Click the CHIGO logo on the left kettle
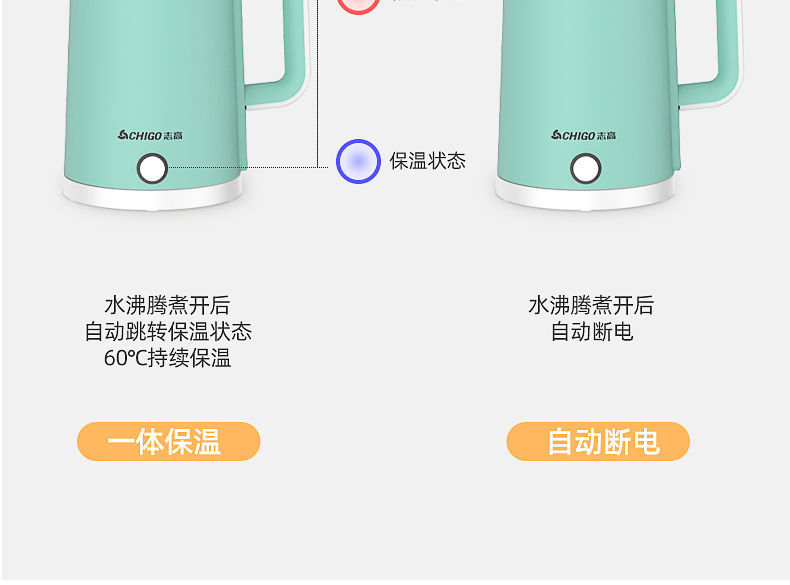The width and height of the screenshot is (790, 585). pos(150,135)
